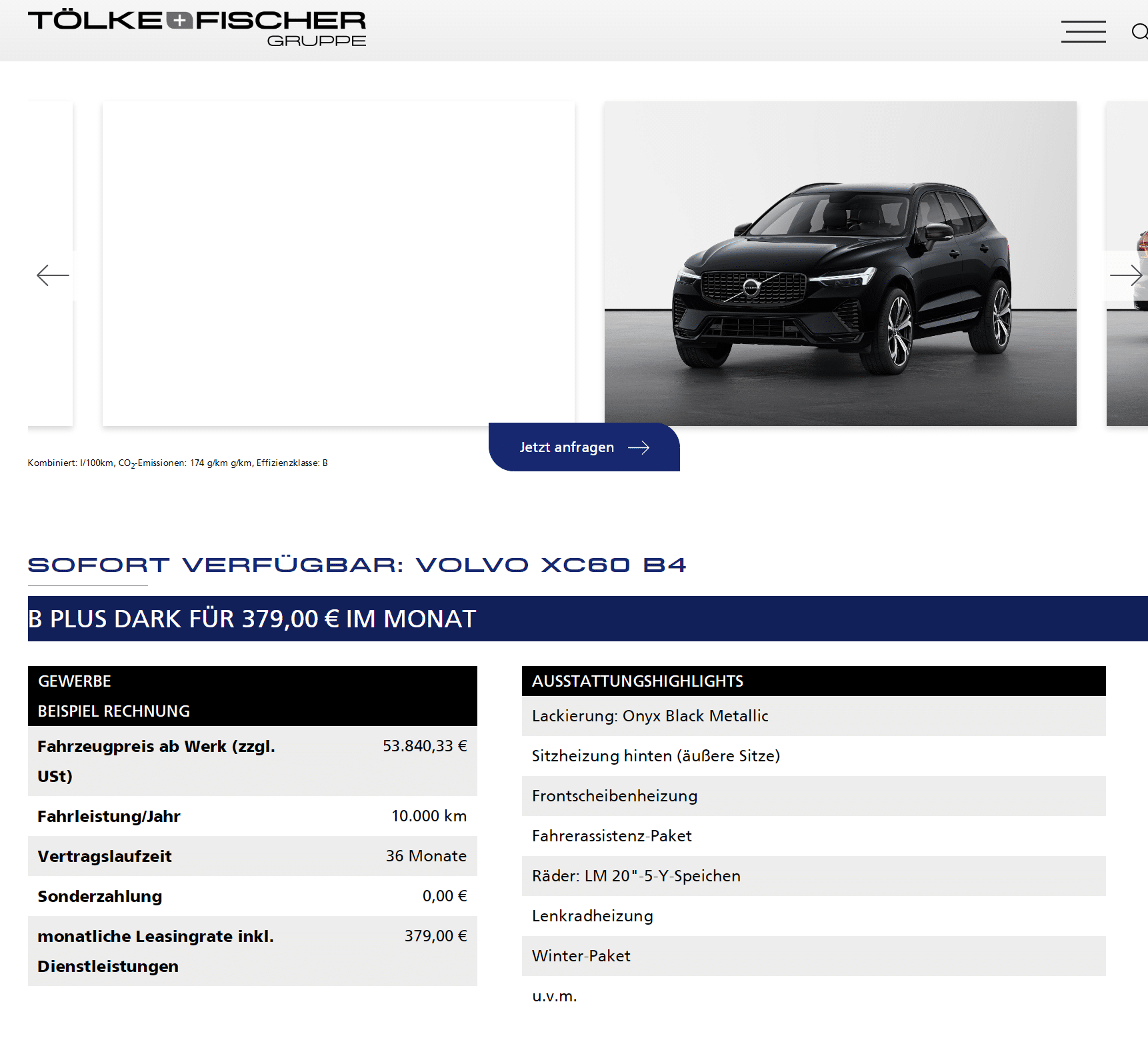
Task: Click 'Fahrzeugpreis ab Werk (zzgl. USt)' label
Action: coord(156,761)
